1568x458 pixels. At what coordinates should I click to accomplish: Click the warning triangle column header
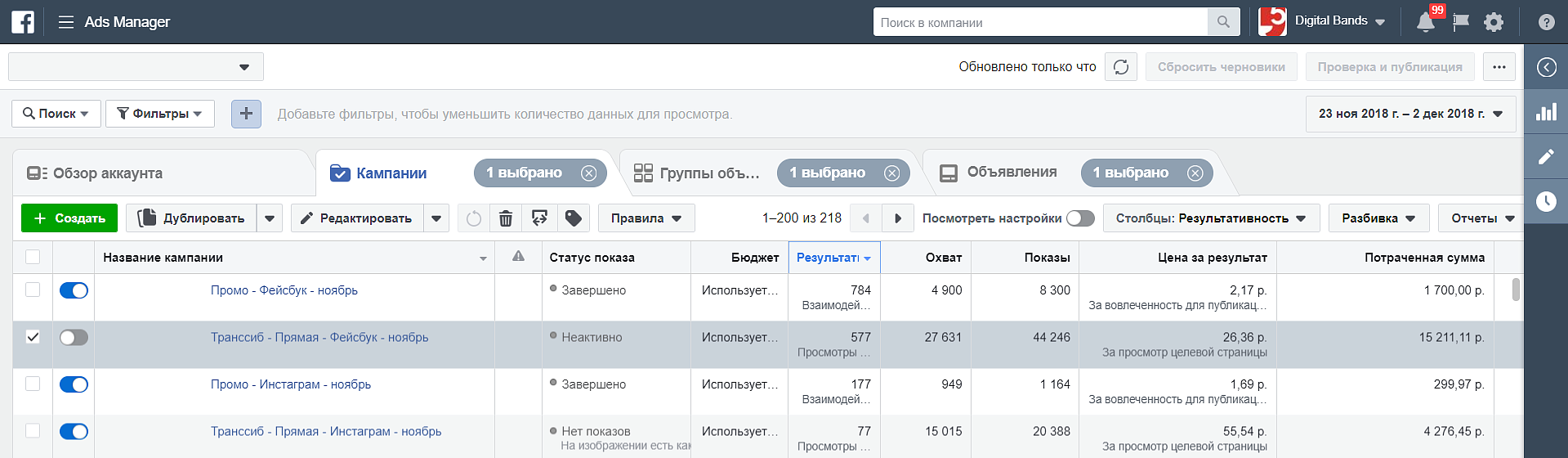(518, 257)
